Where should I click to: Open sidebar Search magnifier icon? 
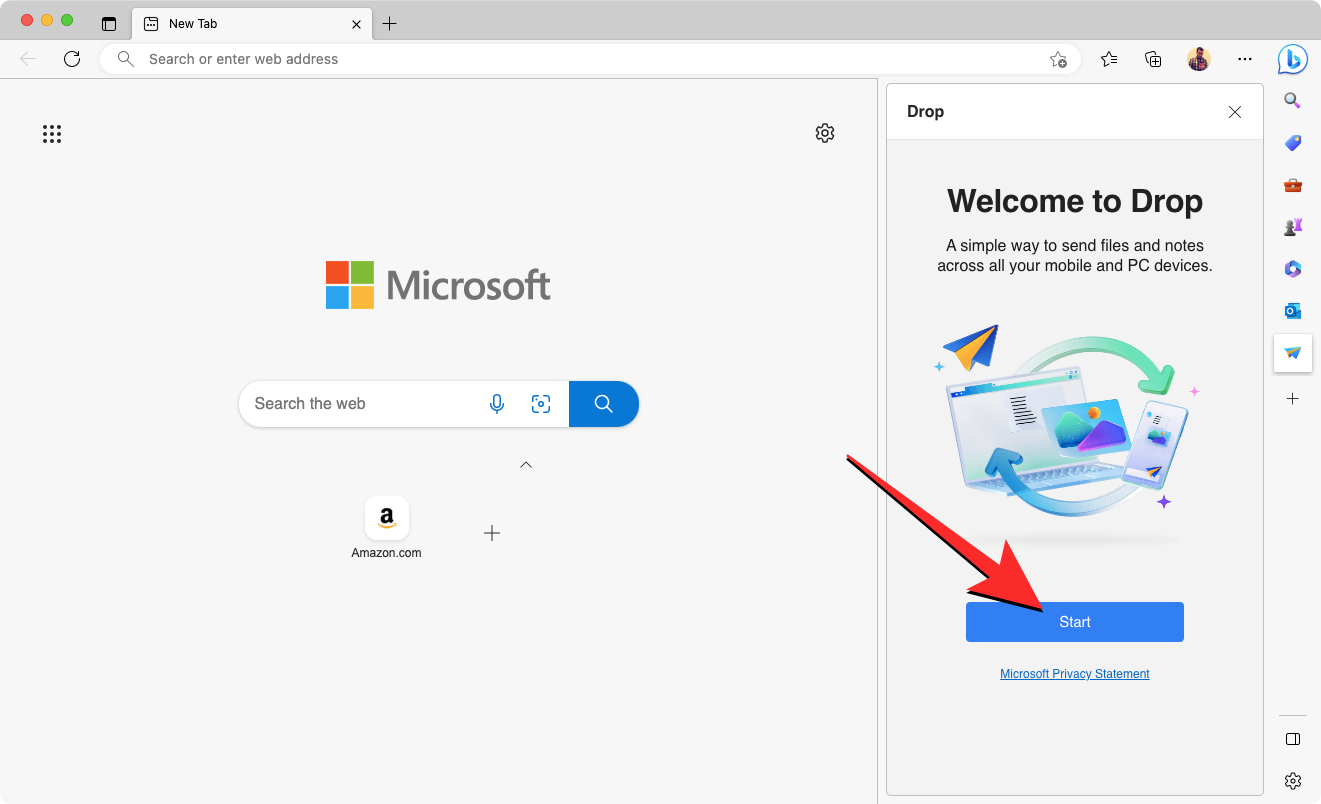[x=1292, y=101]
